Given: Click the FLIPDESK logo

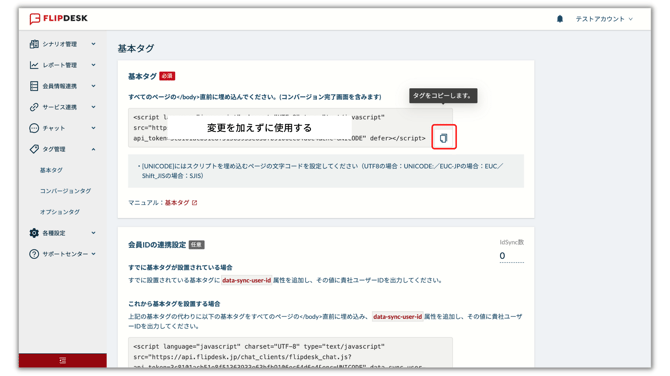Looking at the screenshot, I should (58, 18).
